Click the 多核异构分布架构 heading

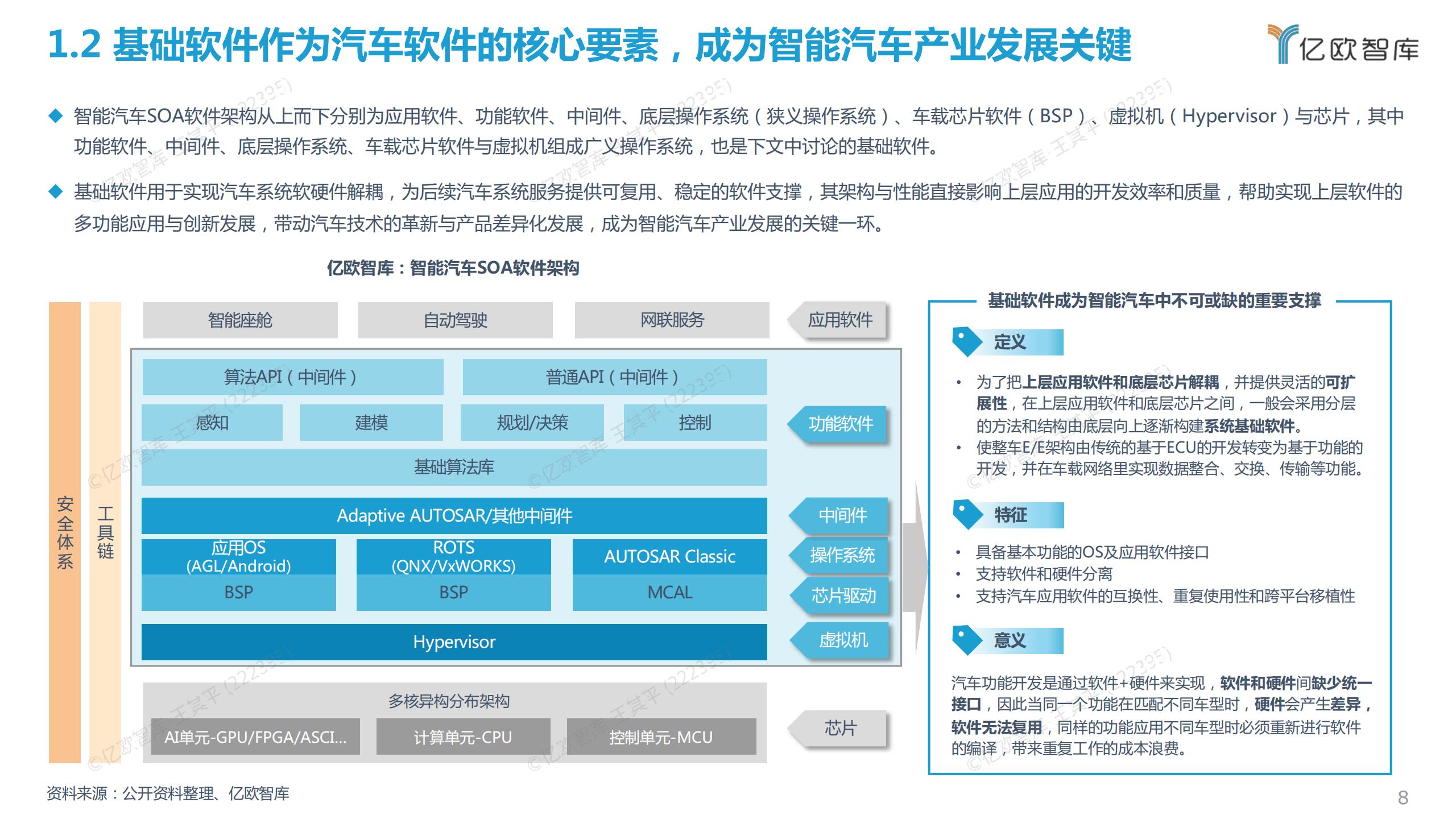click(449, 701)
